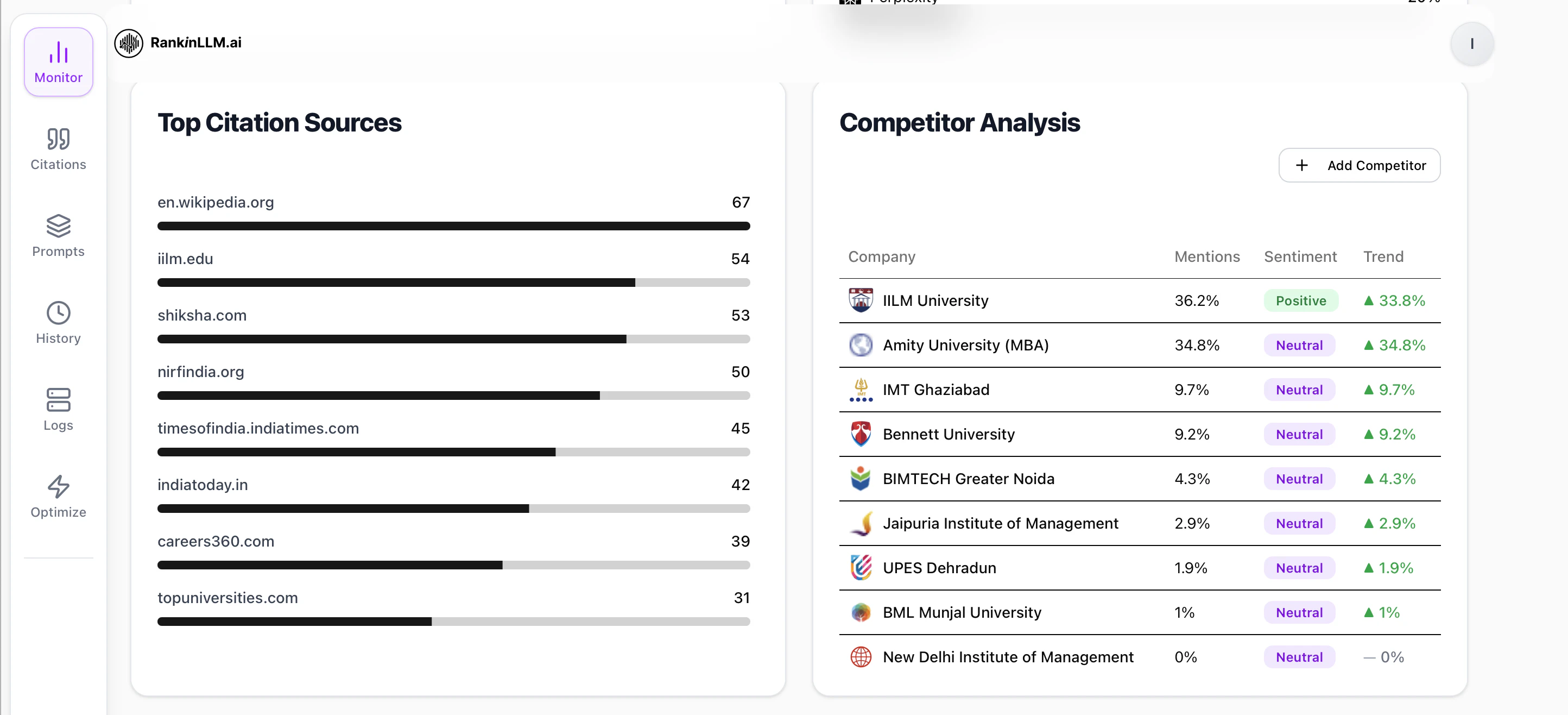1568x715 pixels.
Task: Click the en.wikipedia.org citation source
Action: click(x=216, y=202)
